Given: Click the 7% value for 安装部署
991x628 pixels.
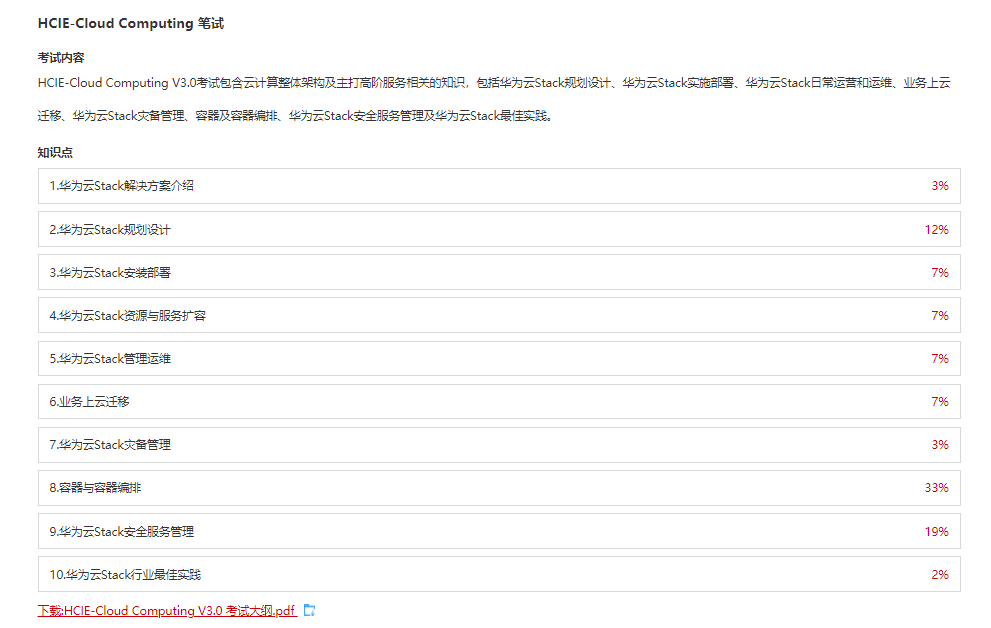Looking at the screenshot, I should click(940, 273).
